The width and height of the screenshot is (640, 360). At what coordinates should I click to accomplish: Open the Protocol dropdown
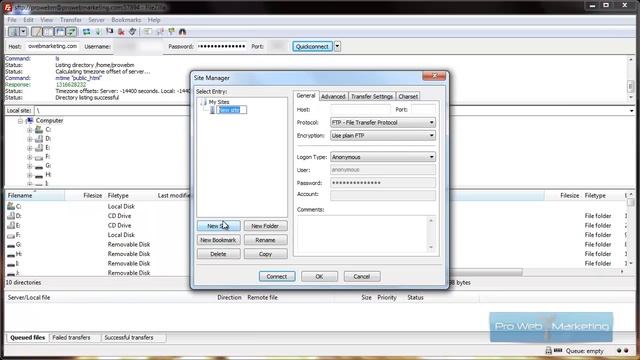(x=382, y=122)
